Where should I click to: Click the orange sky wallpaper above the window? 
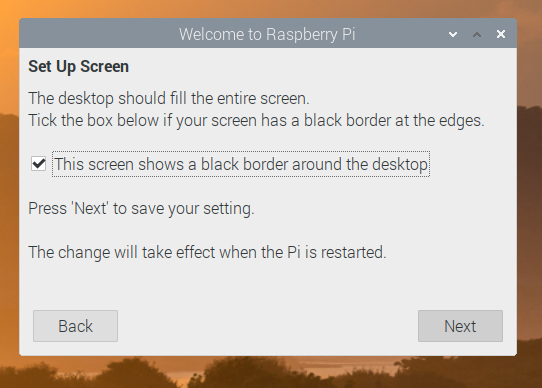270,8
